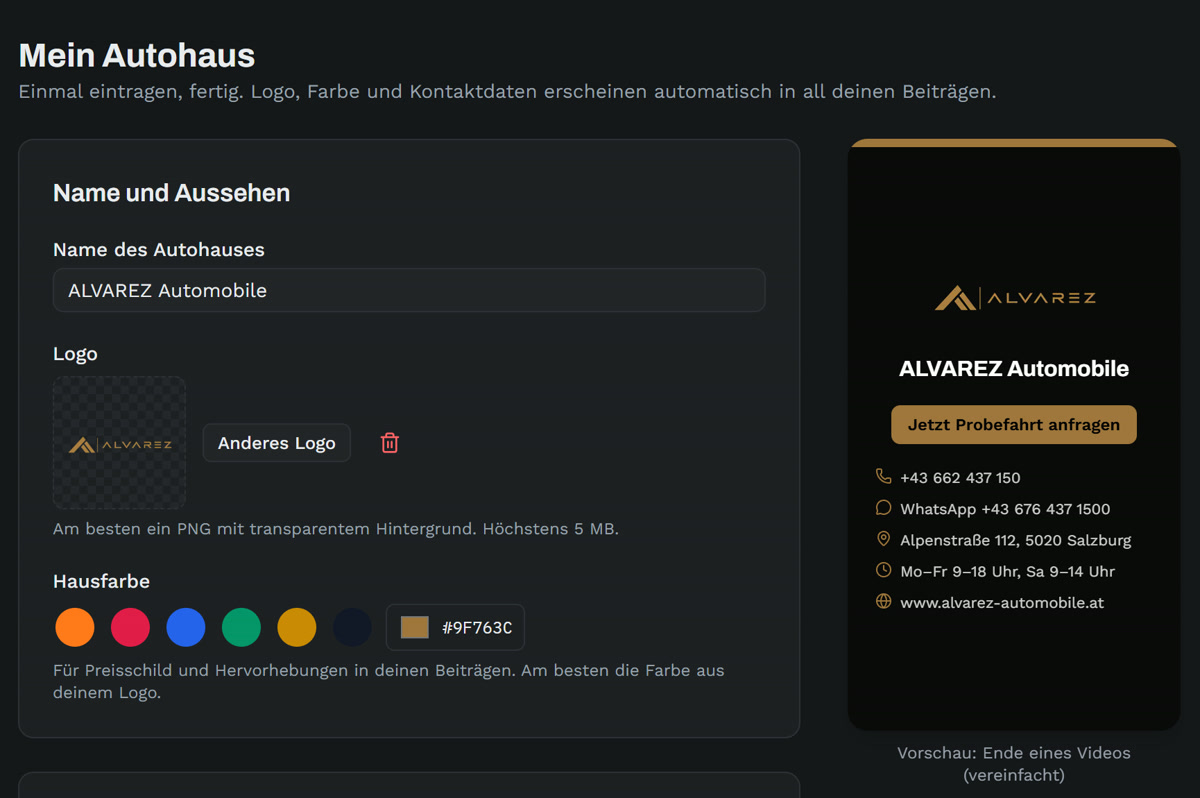Image resolution: width=1200 pixels, height=798 pixels.
Task: Choose the amber yellow house color
Action: point(297,627)
